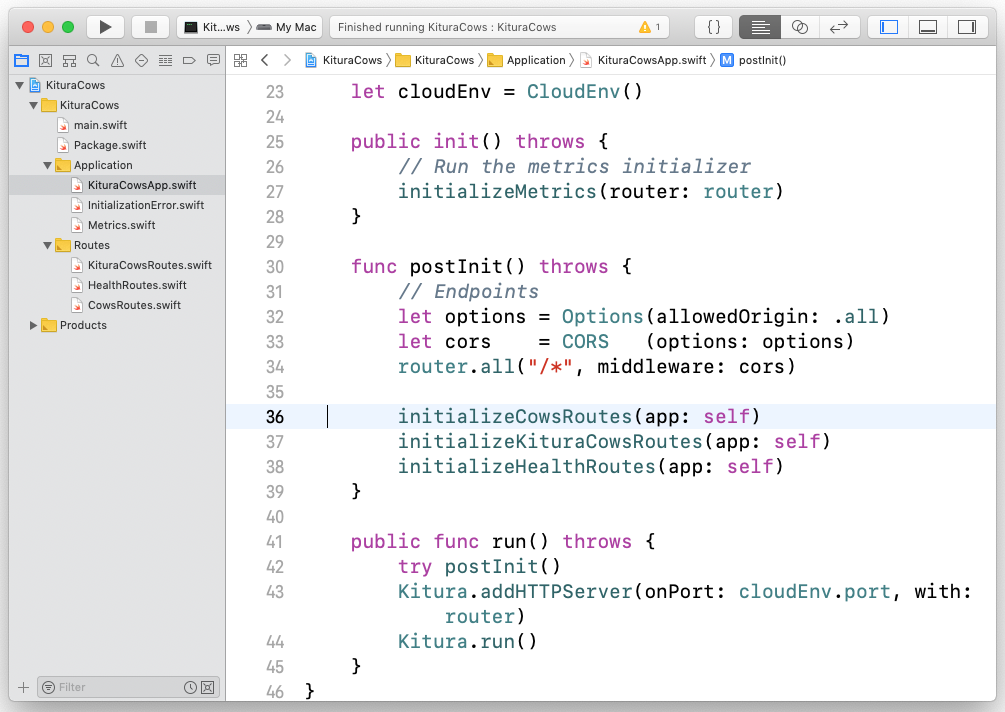This screenshot has height=712, width=1005.
Task: Collapse the Application folder
Action: tap(47, 165)
